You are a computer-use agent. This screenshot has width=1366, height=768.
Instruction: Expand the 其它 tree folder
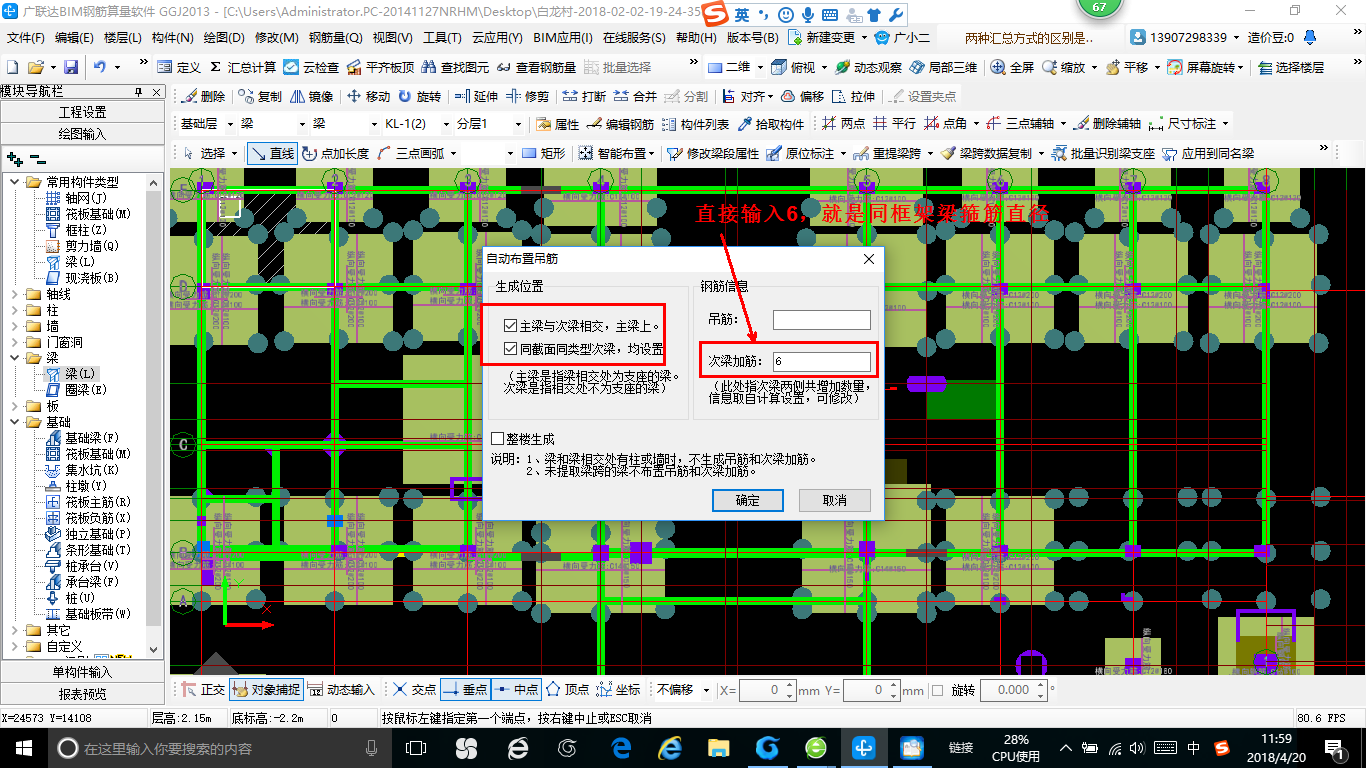click(14, 630)
